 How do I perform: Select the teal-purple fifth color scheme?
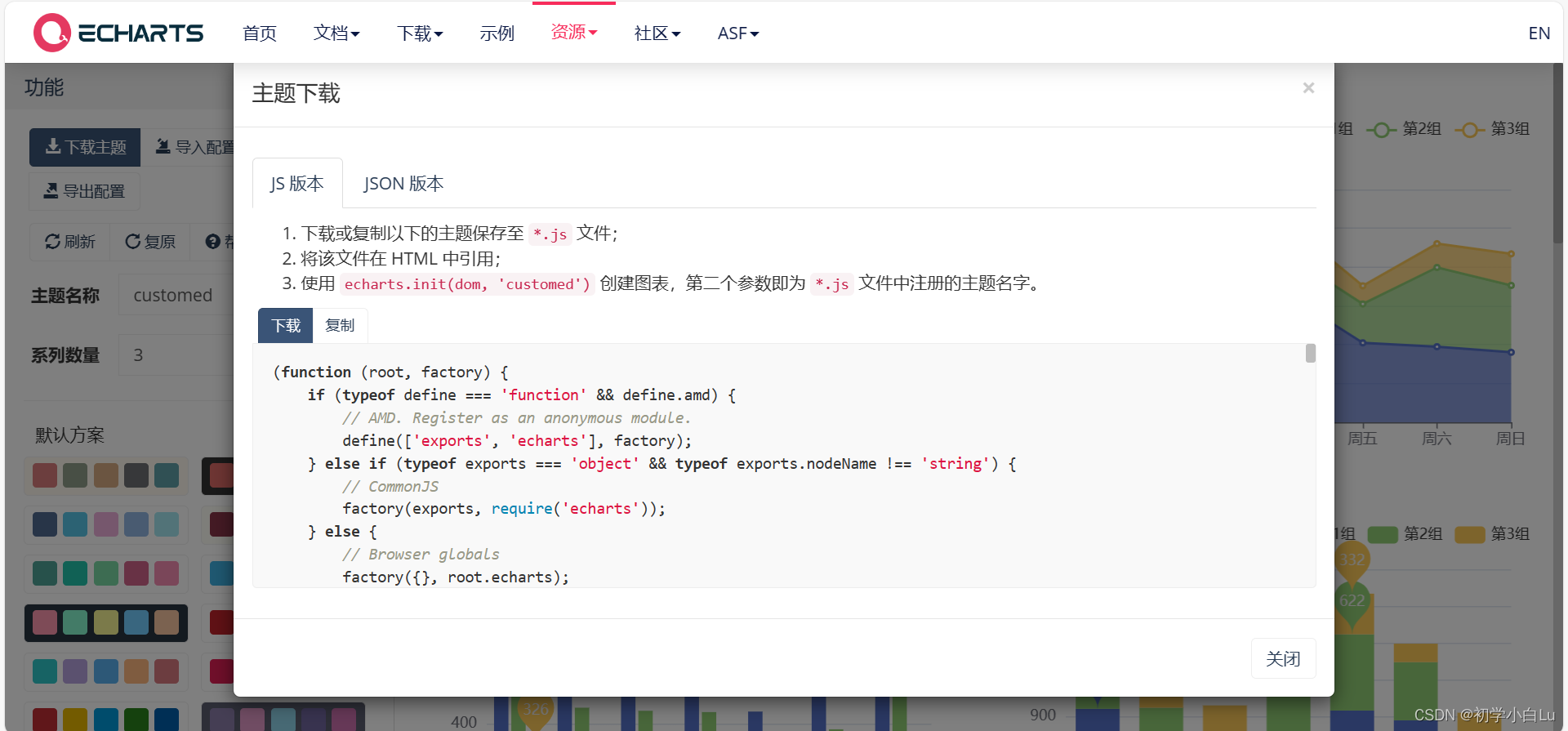[106, 671]
